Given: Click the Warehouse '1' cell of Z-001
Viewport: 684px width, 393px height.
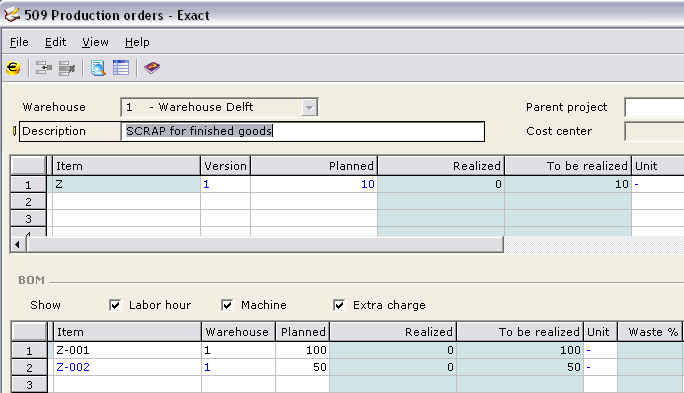Looking at the screenshot, I should (238, 350).
